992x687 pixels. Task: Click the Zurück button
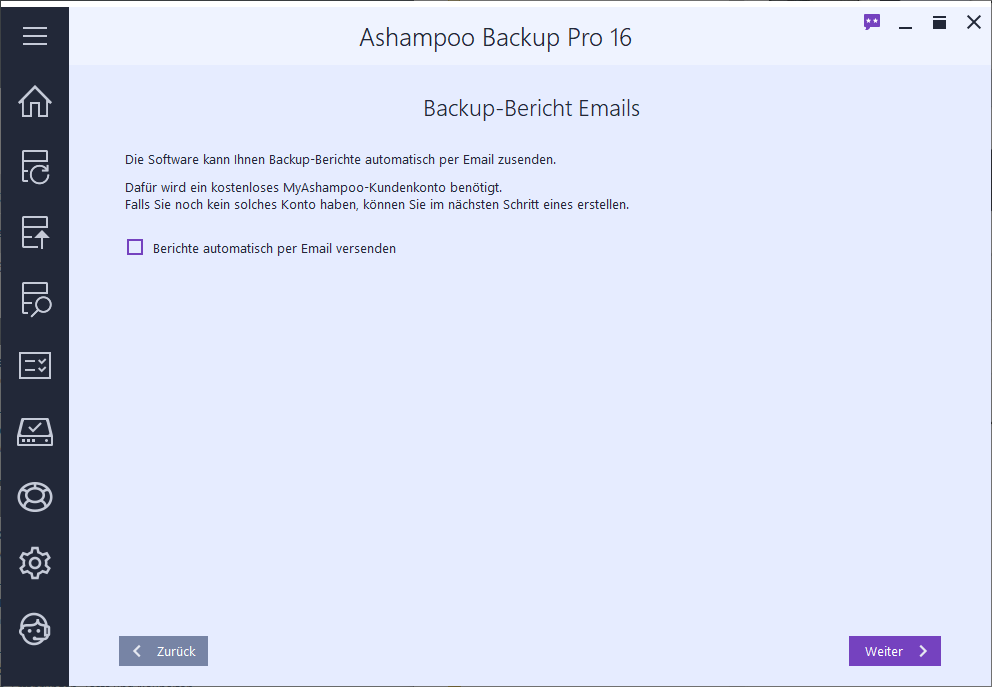(163, 651)
